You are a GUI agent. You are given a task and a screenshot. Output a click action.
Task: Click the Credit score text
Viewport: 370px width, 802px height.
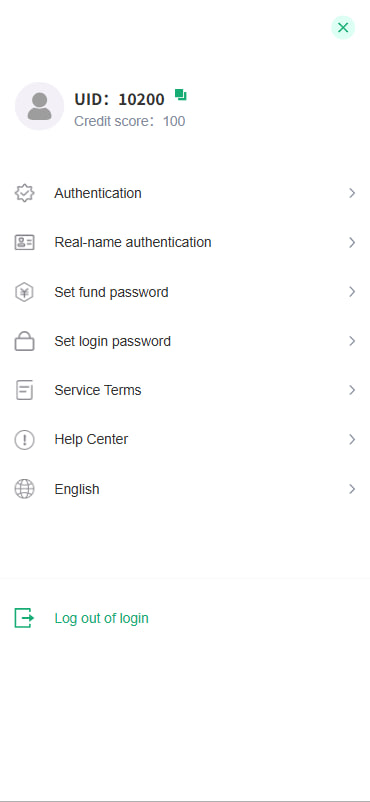129,121
